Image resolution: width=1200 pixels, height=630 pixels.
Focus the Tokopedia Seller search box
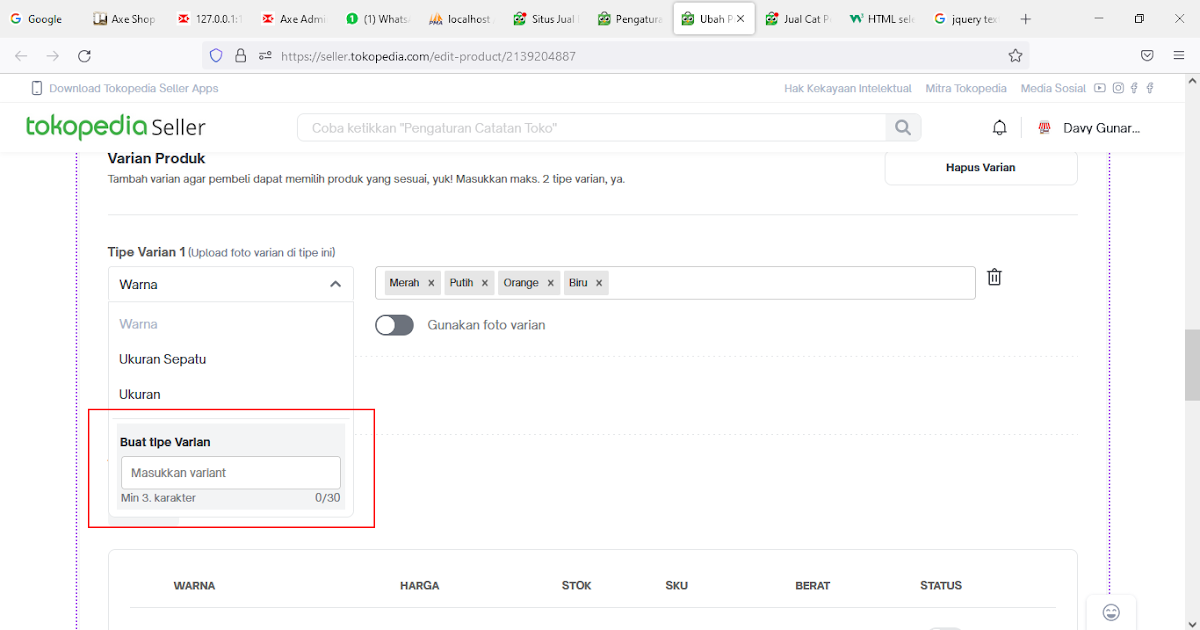[591, 128]
